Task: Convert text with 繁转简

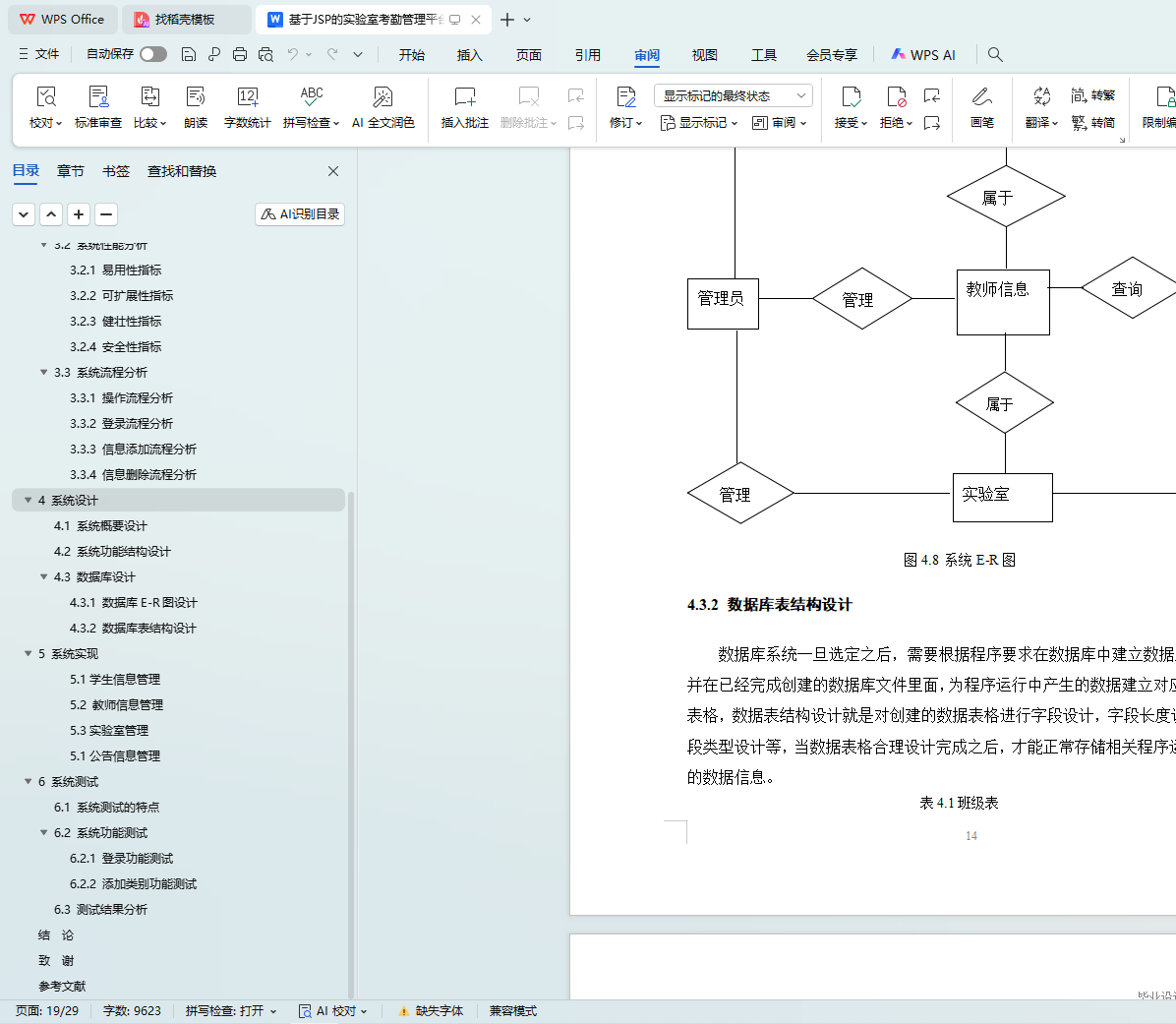Action: [x=1092, y=122]
